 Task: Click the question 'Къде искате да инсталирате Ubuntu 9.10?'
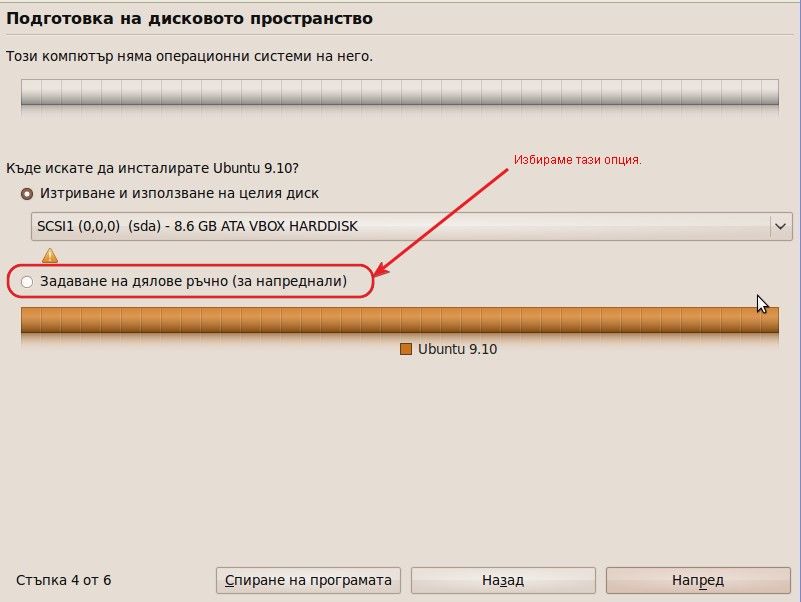pos(152,168)
